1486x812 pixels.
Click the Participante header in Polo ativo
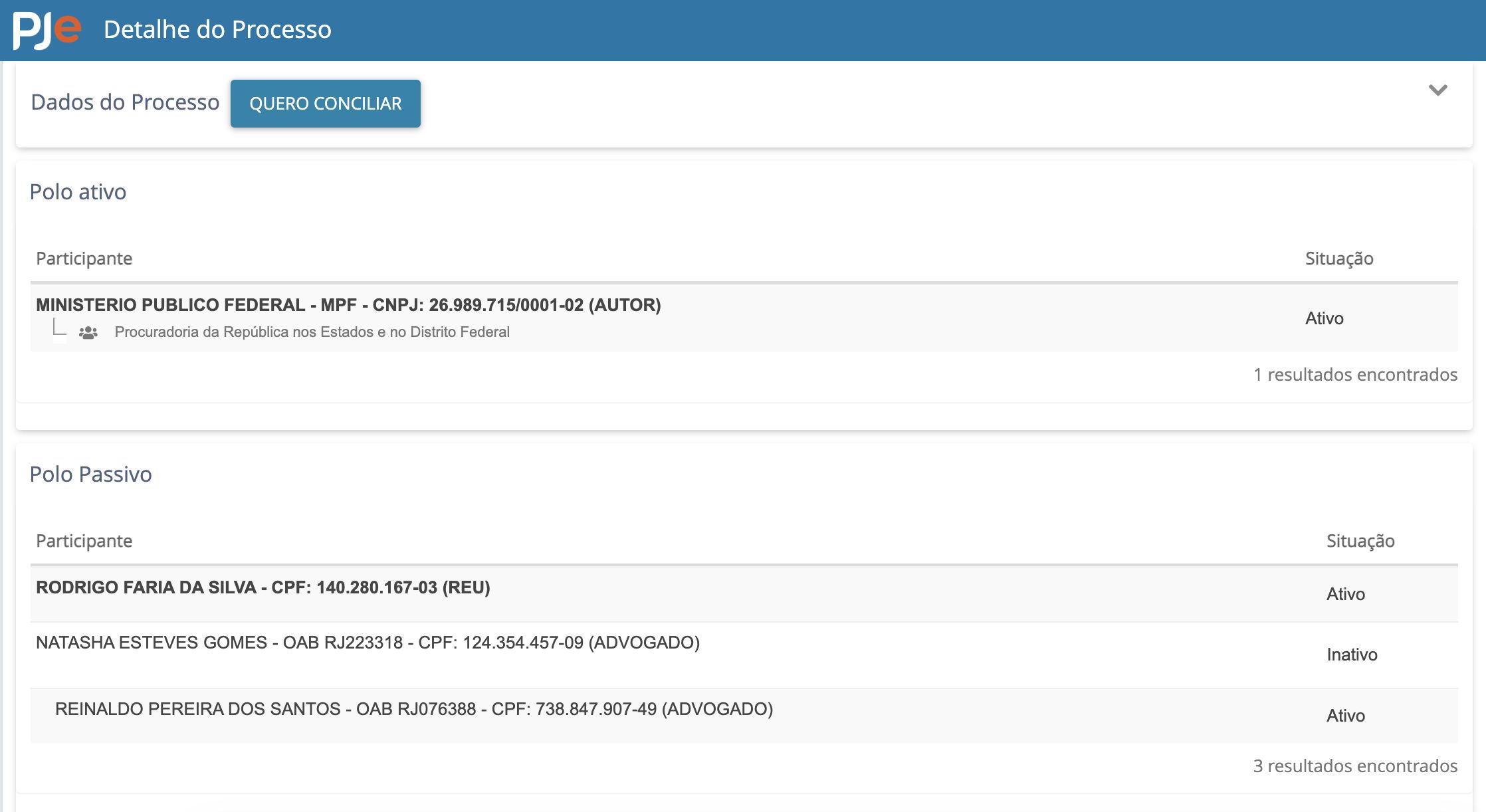click(84, 258)
